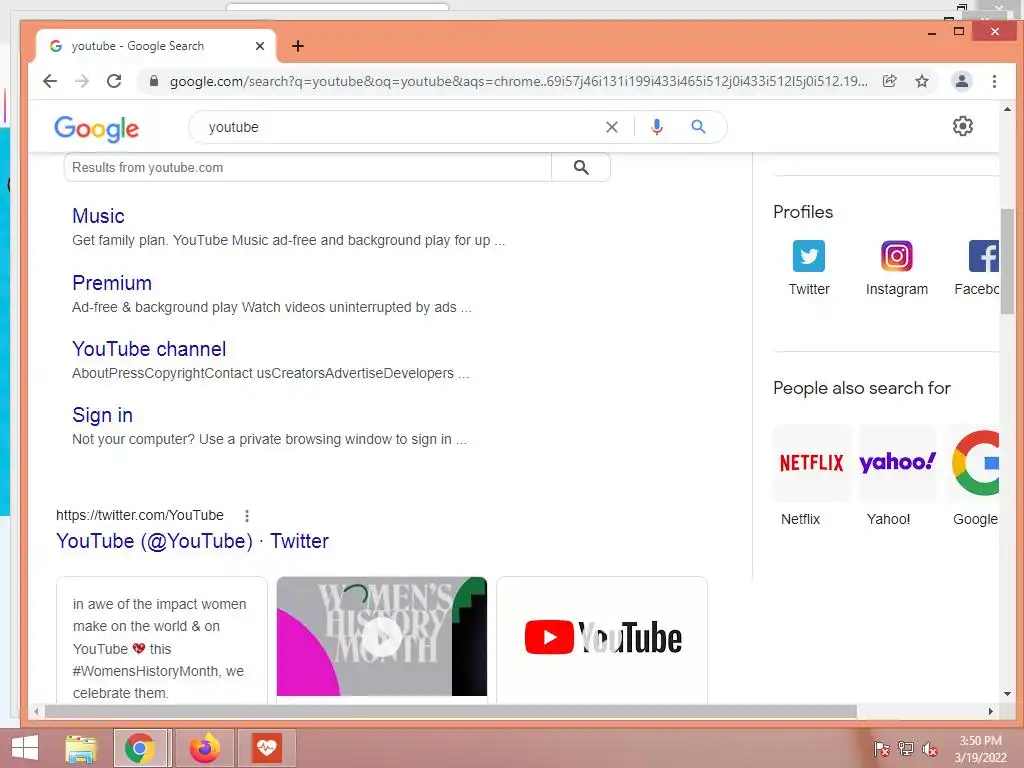
Task: Reload the Google search page
Action: [x=114, y=81]
